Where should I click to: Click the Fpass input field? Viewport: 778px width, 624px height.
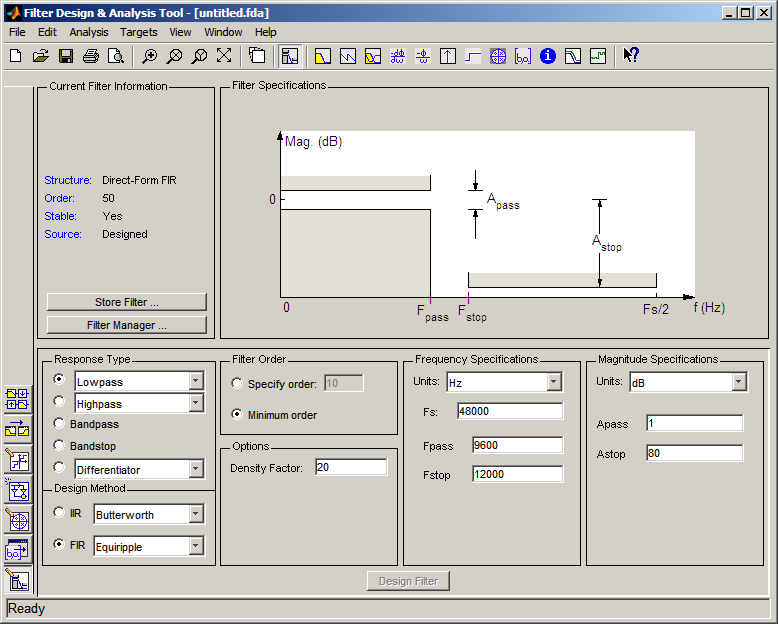[x=518, y=445]
